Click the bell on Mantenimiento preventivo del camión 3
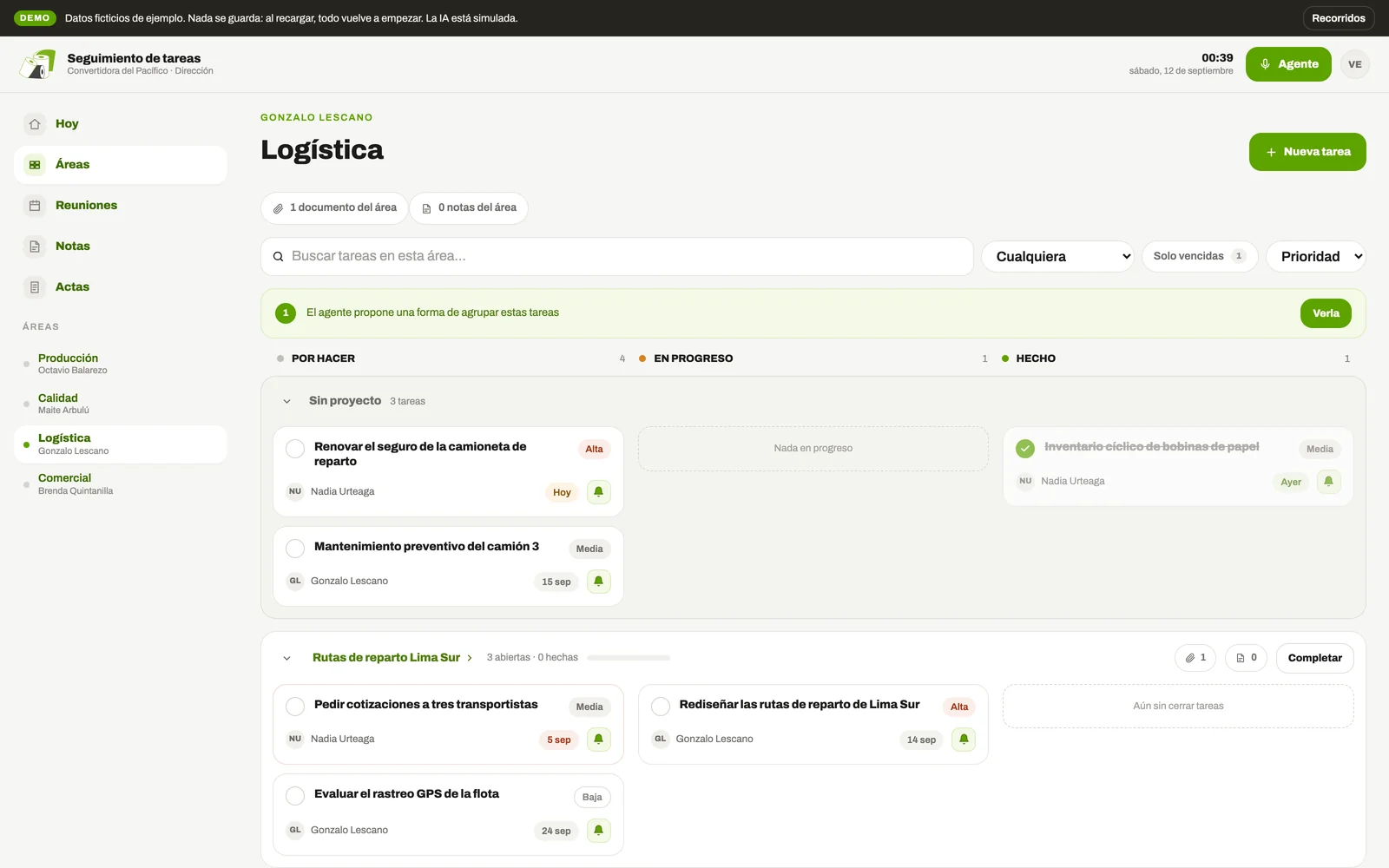Viewport: 1389px width, 868px height. click(x=599, y=582)
